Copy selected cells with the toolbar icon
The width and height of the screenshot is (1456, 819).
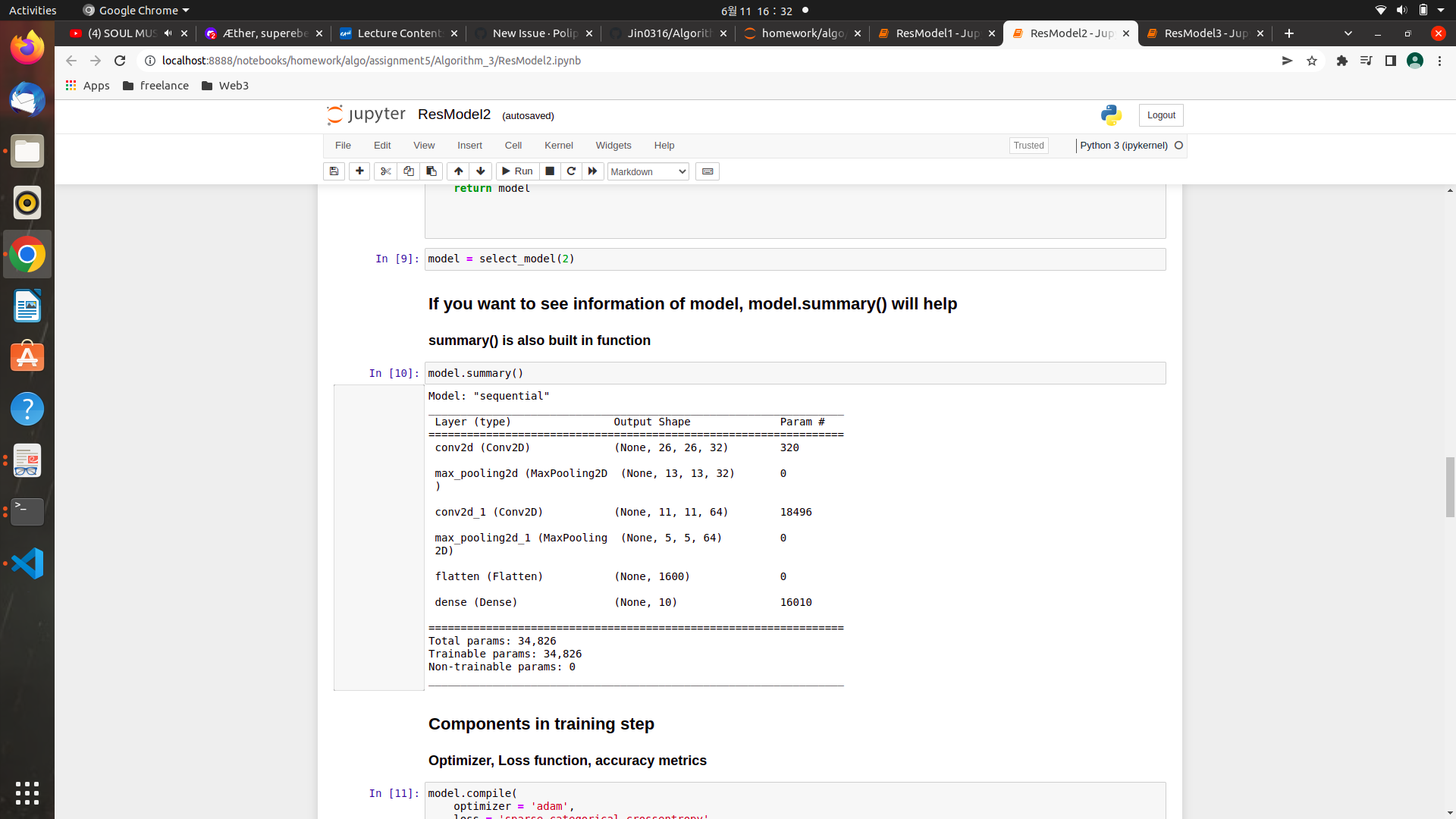(x=408, y=171)
